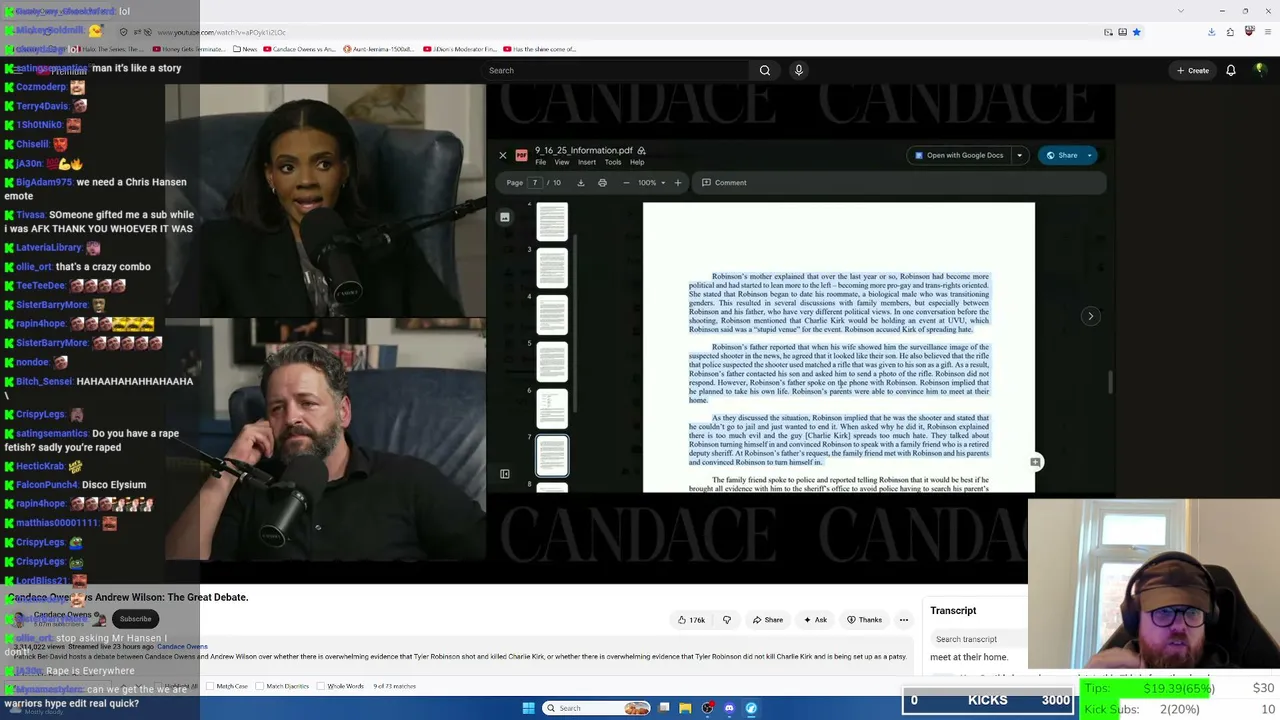The width and height of the screenshot is (1280, 720).
Task: Download the PDF using the toolbar icon
Action: click(581, 183)
